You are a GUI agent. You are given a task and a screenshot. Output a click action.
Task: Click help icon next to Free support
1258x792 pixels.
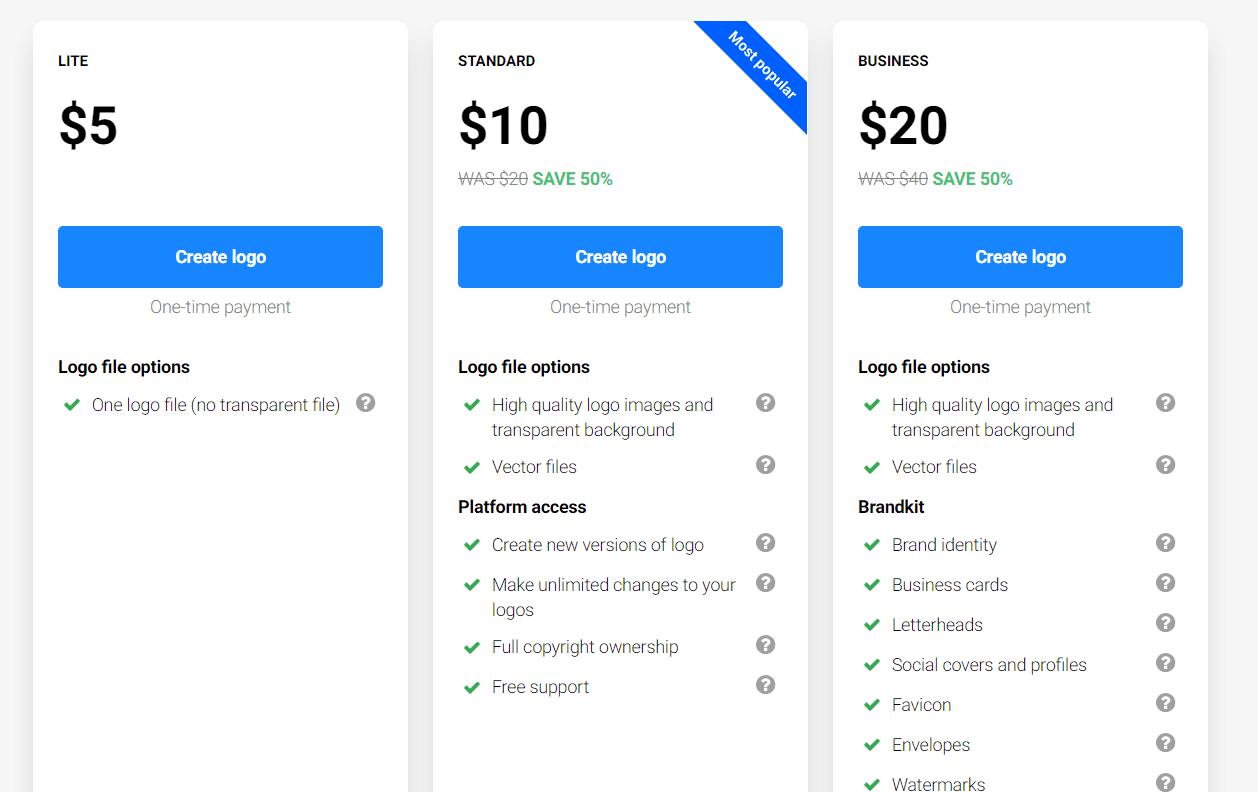pyautogui.click(x=766, y=685)
